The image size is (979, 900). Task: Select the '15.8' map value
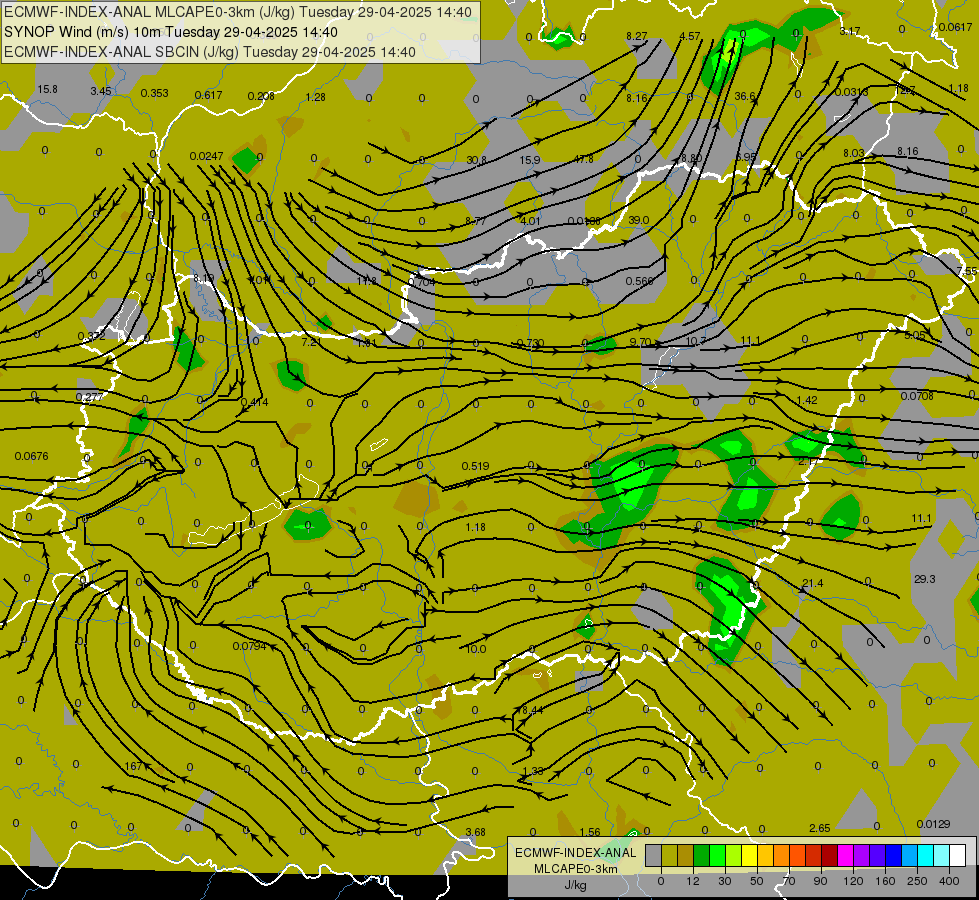tap(47, 89)
